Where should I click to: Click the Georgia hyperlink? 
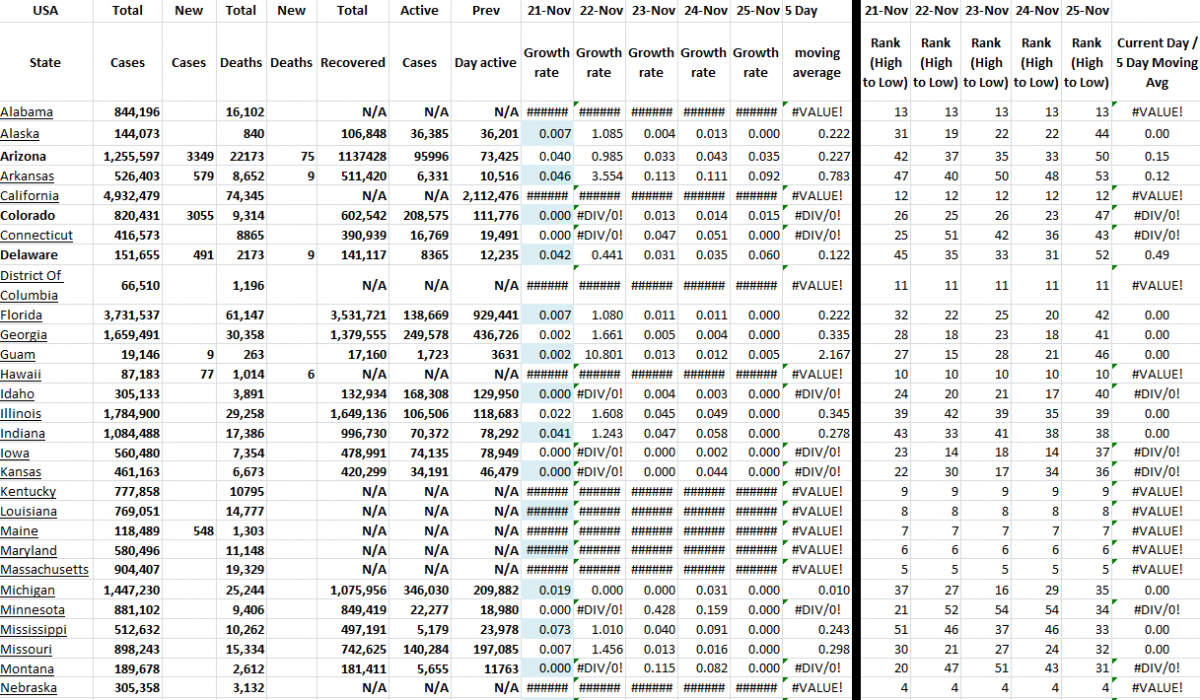[x=26, y=334]
